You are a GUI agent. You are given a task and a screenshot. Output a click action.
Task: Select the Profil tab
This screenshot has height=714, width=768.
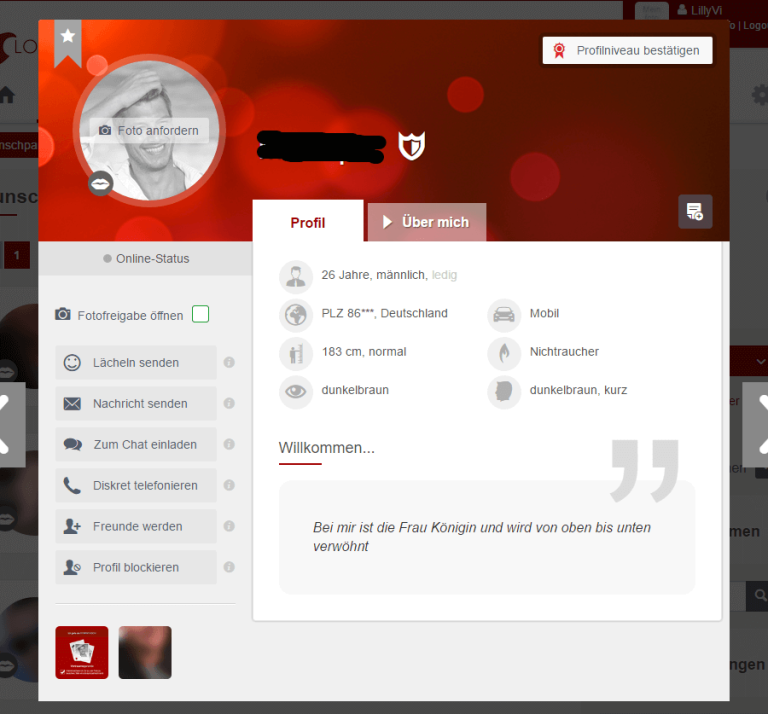pos(308,222)
